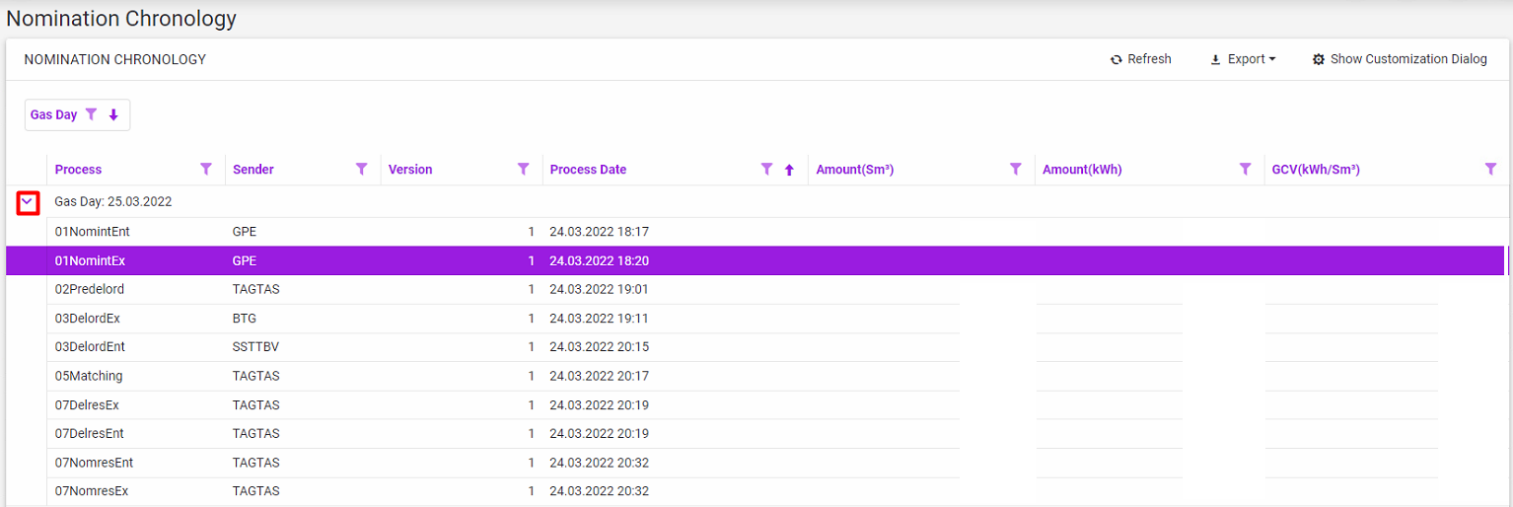The image size is (1513, 507).
Task: Toggle Gas Day group sort direction arrow
Action: click(113, 115)
